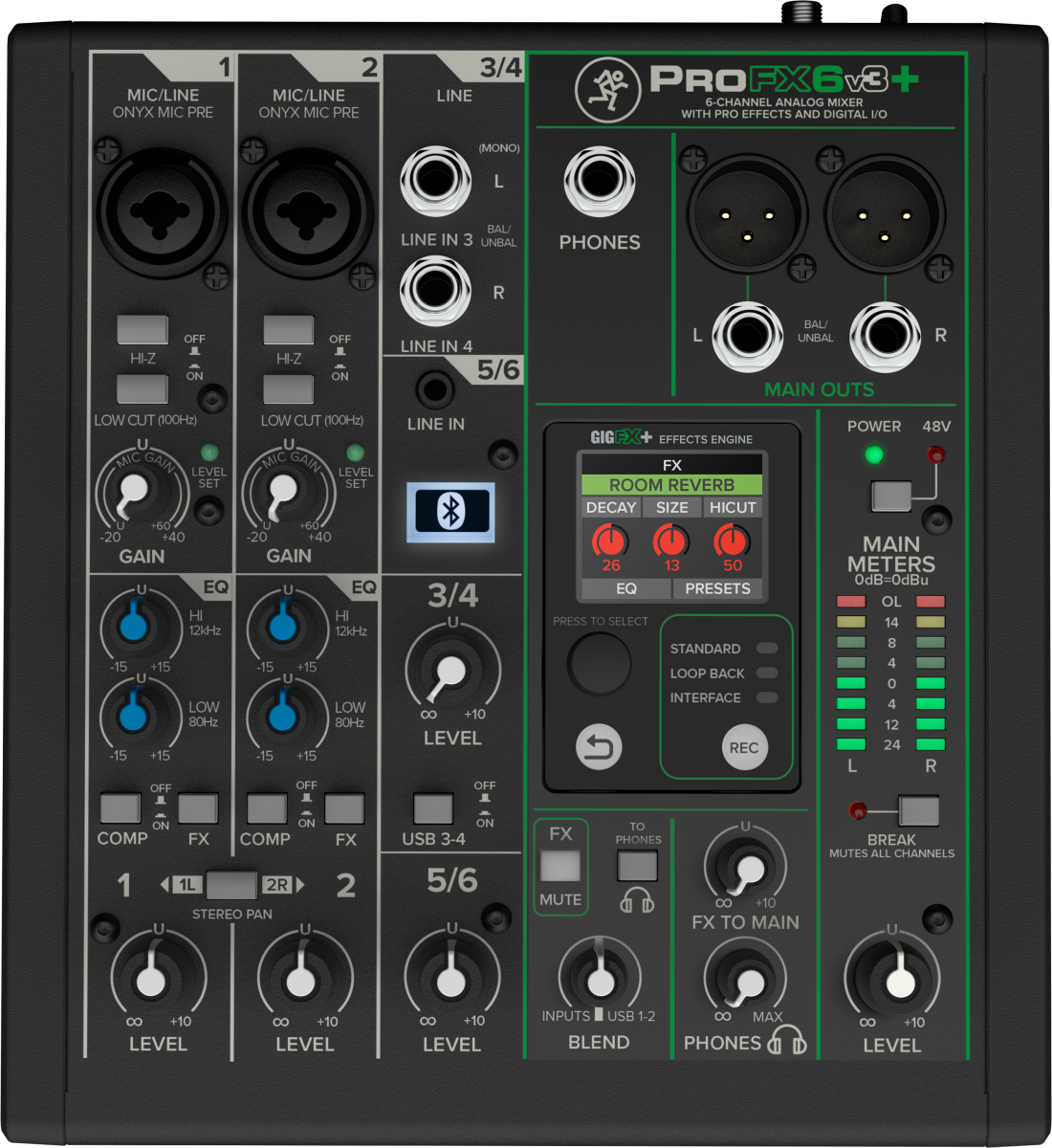Screen dimensions: 1052x1148
Task: Toggle channel 2 FX switch
Action: [344, 808]
